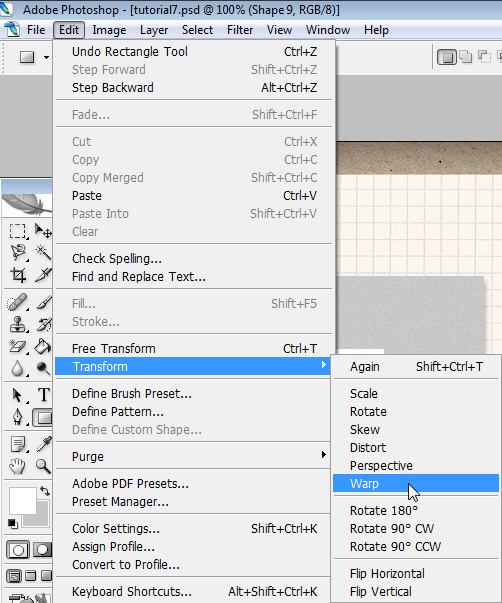Viewport: 502px width, 603px height.
Task: Choose Warp from the Transform submenu
Action: [x=416, y=483]
